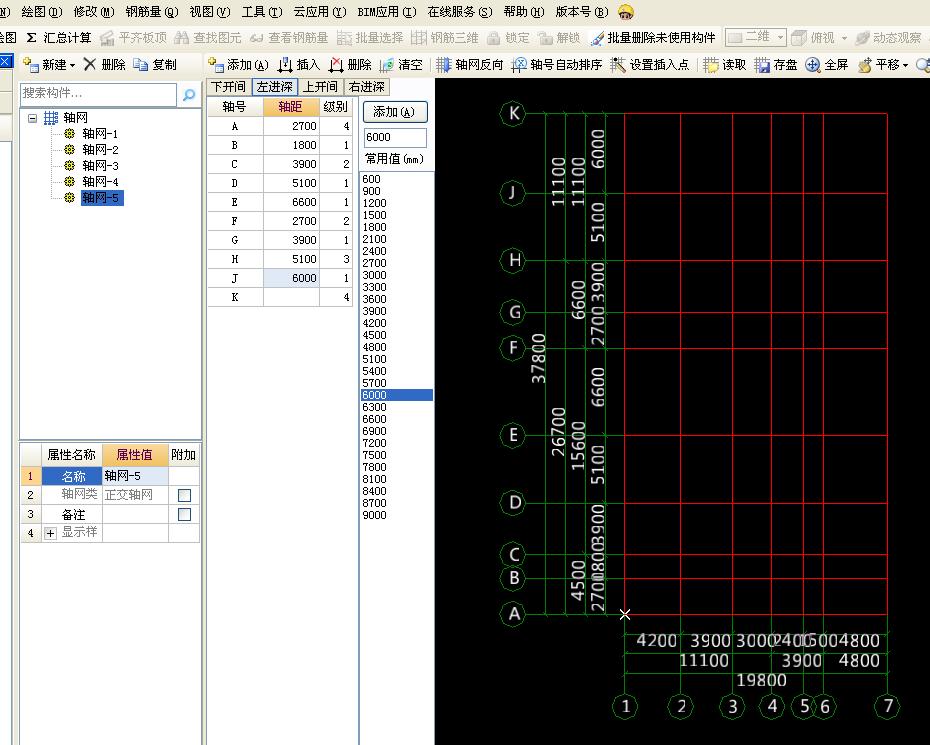The width and height of the screenshot is (930, 745).
Task: Expand the 显示样 property row
Action: [50, 533]
